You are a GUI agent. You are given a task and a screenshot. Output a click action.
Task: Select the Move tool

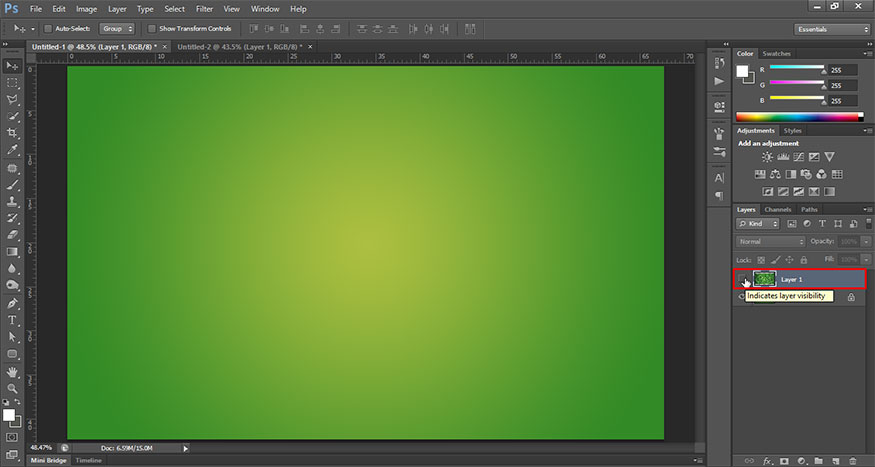point(12,66)
